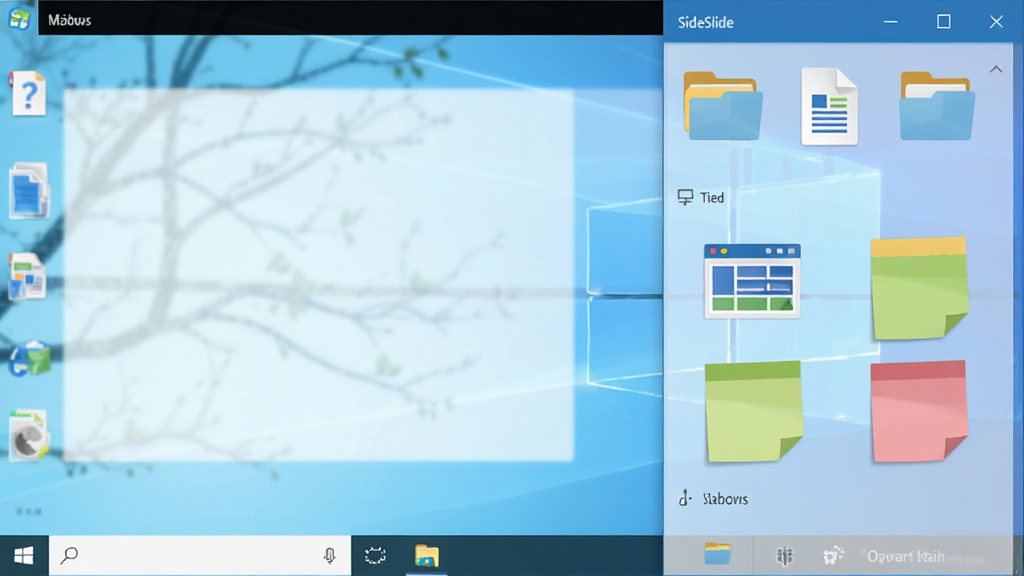This screenshot has width=1024, height=576.
Task: Open the help question mark desktop icon
Action: pos(28,93)
